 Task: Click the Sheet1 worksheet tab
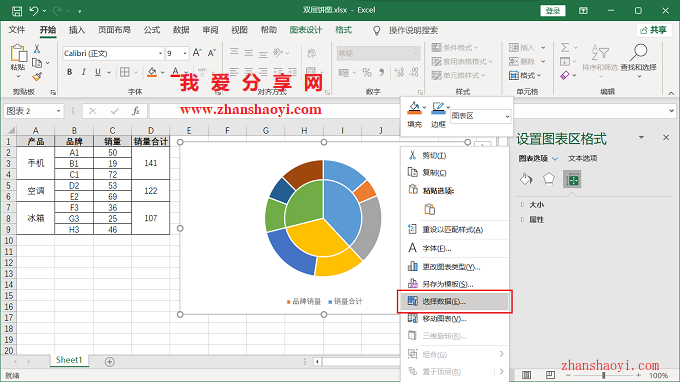pyautogui.click(x=69, y=360)
